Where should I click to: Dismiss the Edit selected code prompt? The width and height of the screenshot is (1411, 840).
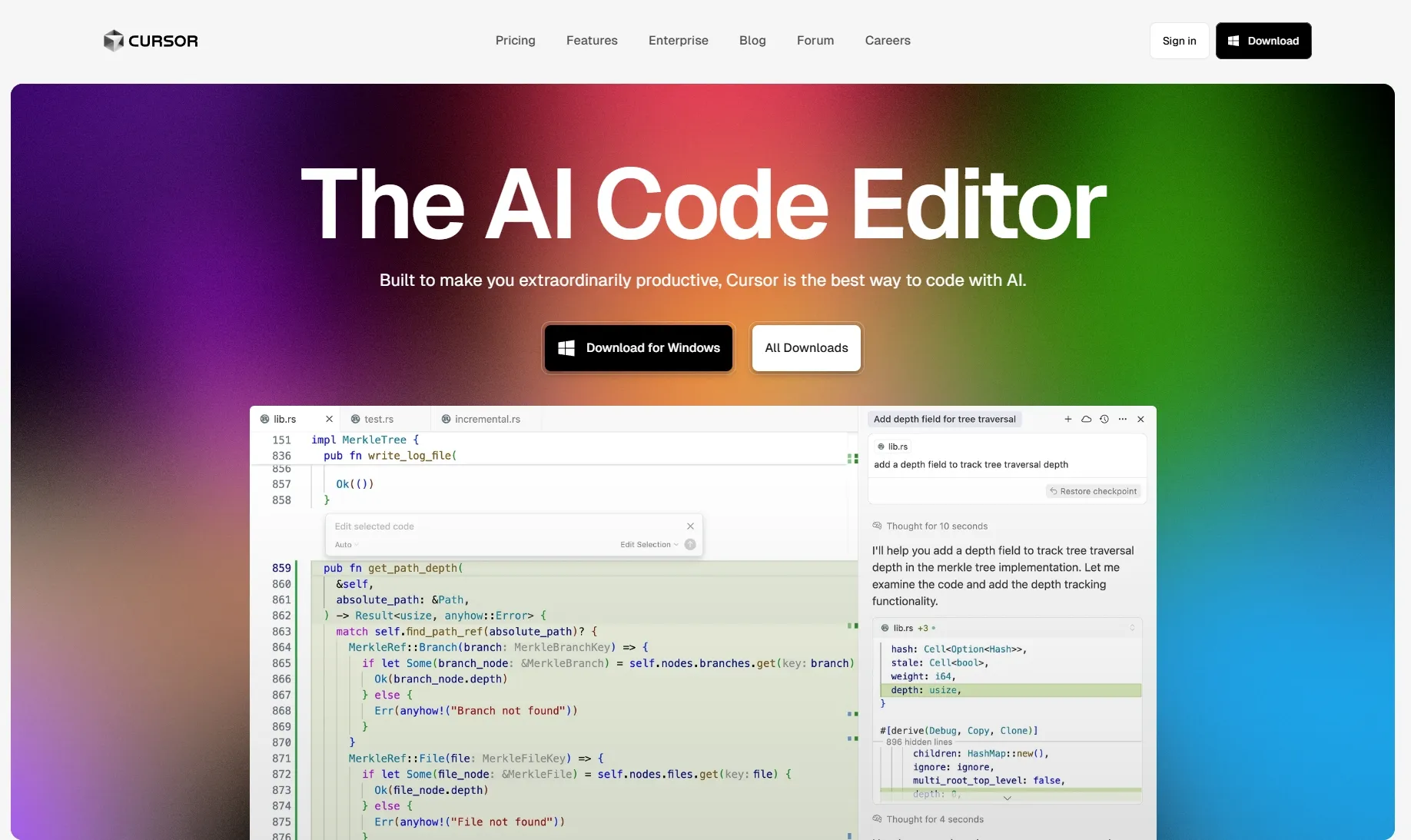(x=690, y=526)
